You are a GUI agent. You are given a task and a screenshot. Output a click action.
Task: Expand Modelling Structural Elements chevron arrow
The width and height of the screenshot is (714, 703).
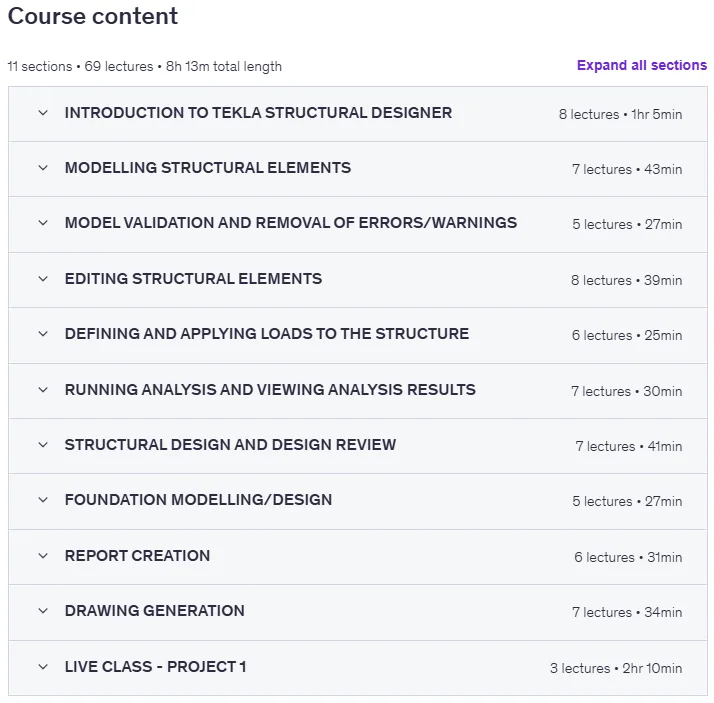click(x=43, y=168)
